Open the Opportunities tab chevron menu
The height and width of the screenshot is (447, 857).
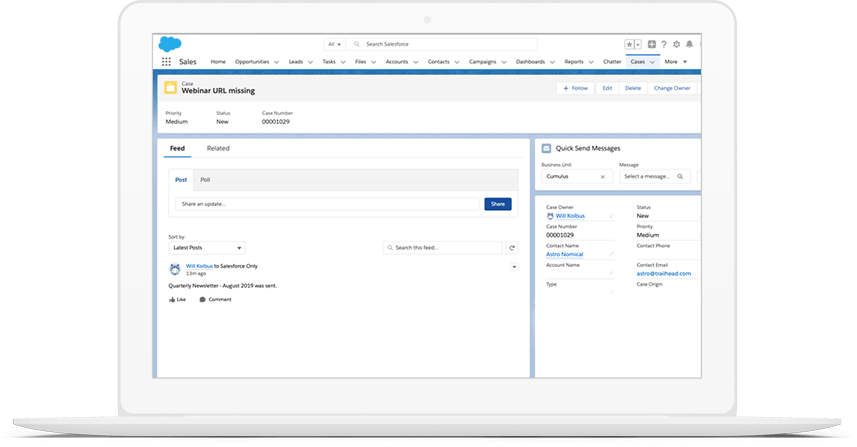(x=277, y=62)
